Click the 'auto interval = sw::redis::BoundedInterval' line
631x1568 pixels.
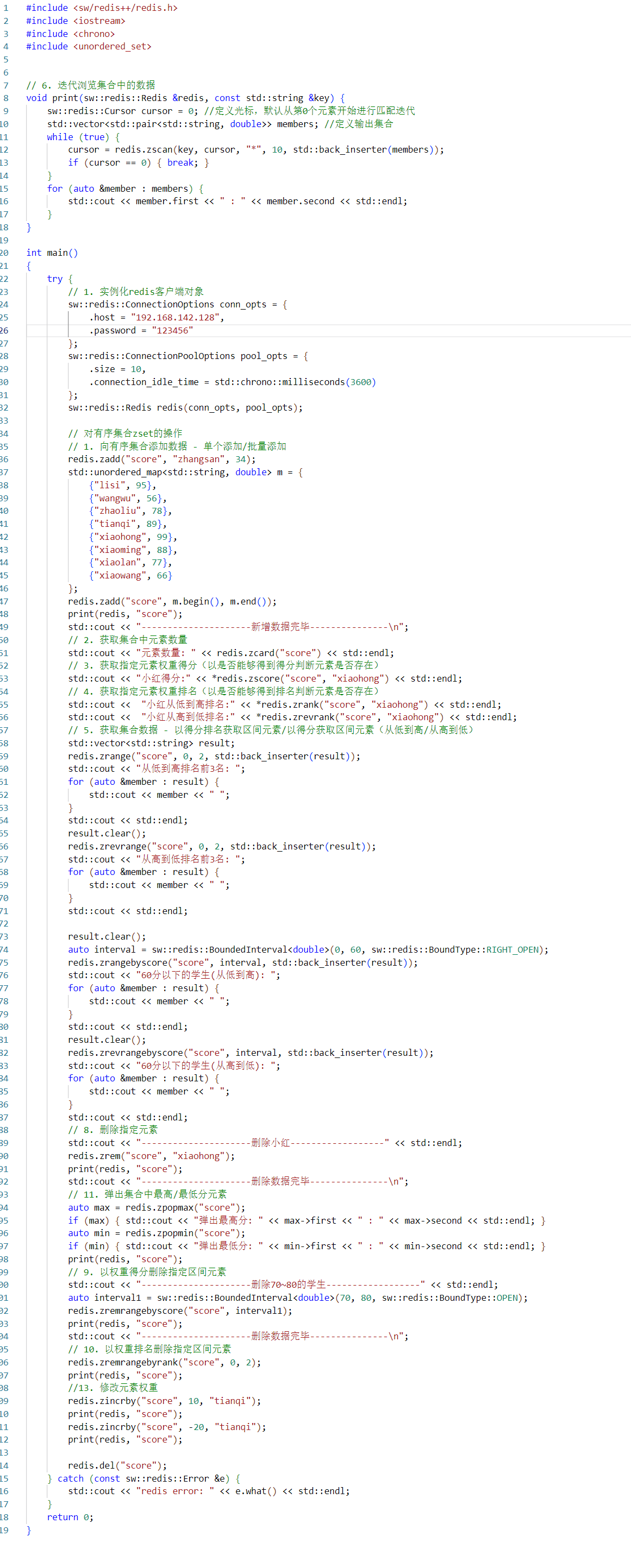click(x=308, y=949)
